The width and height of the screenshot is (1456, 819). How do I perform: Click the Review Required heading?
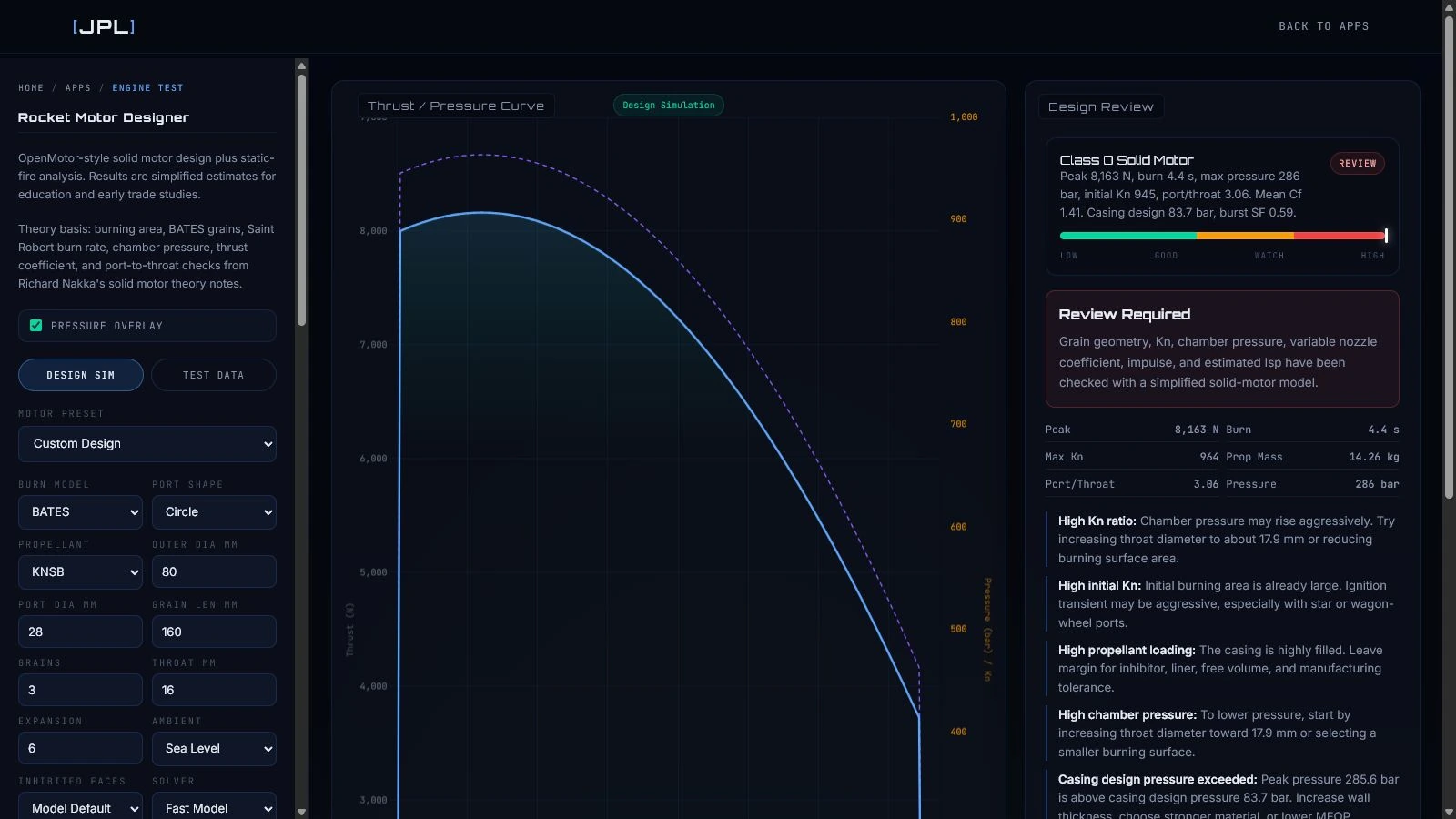point(1125,315)
